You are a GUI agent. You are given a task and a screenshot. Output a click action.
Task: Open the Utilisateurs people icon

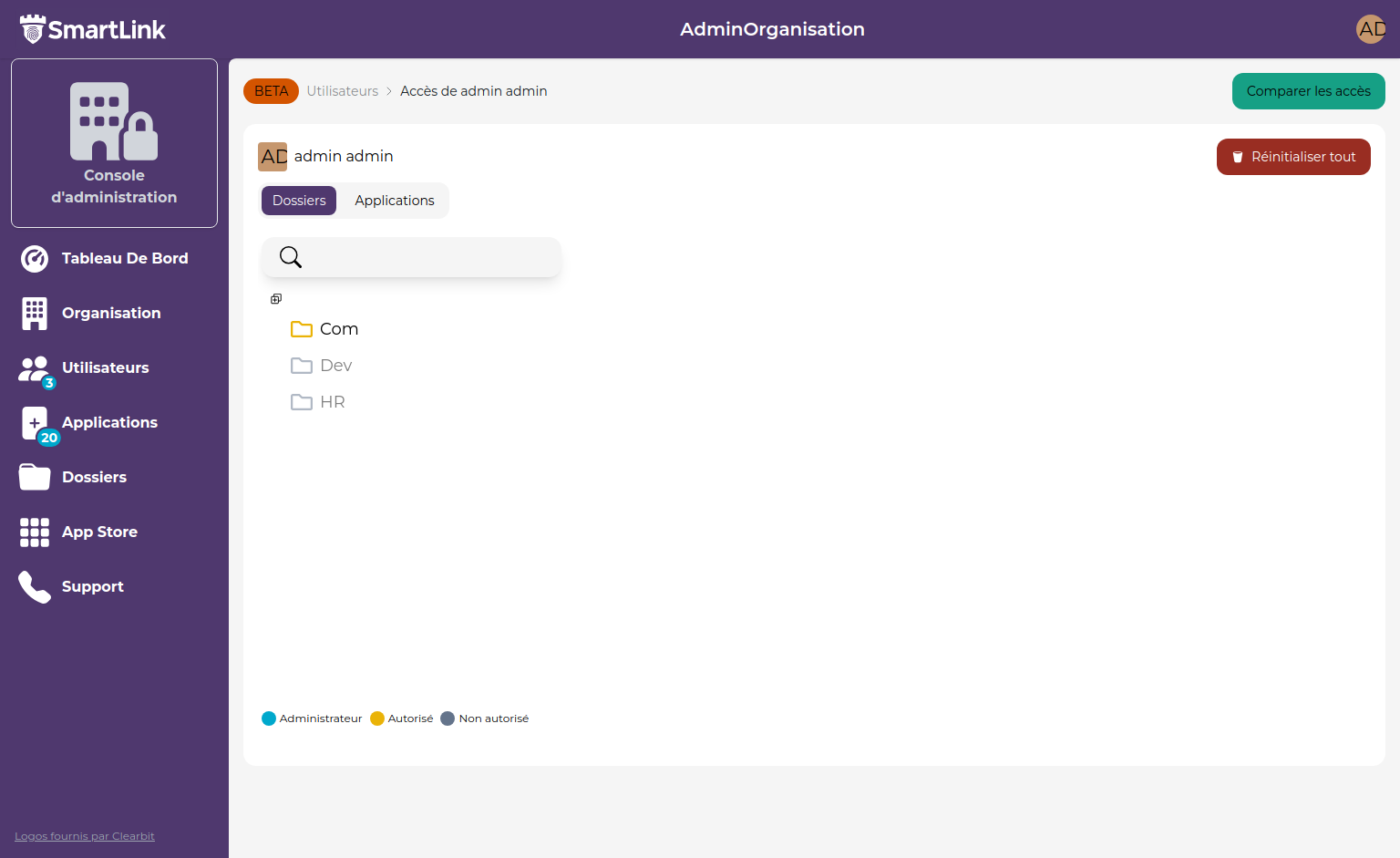(35, 368)
